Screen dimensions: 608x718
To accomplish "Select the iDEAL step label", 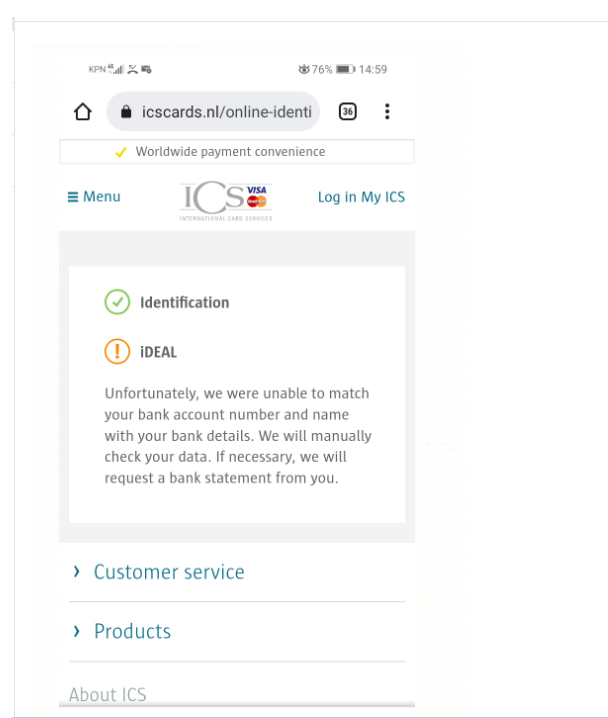I will tap(158, 352).
